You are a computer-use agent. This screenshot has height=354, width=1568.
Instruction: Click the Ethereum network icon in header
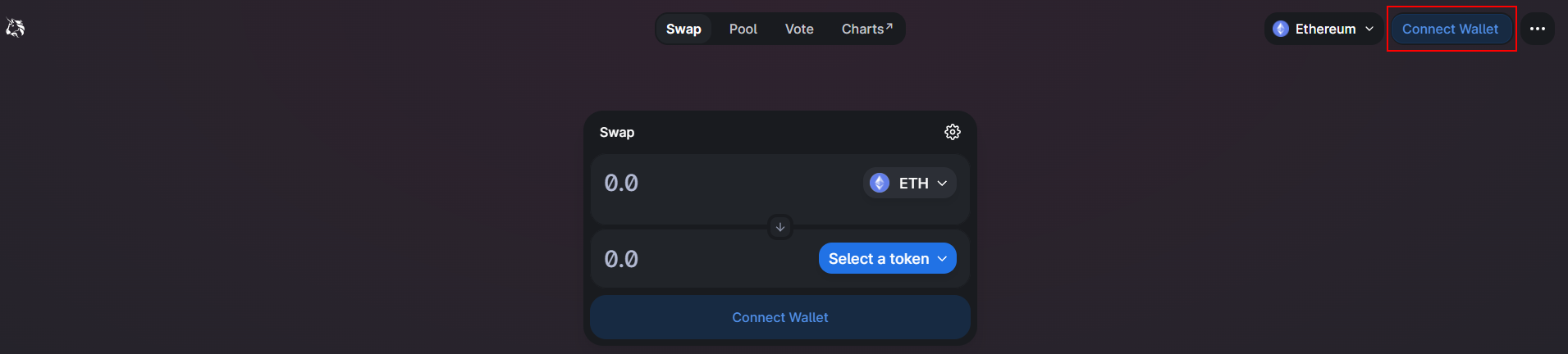(x=1281, y=29)
